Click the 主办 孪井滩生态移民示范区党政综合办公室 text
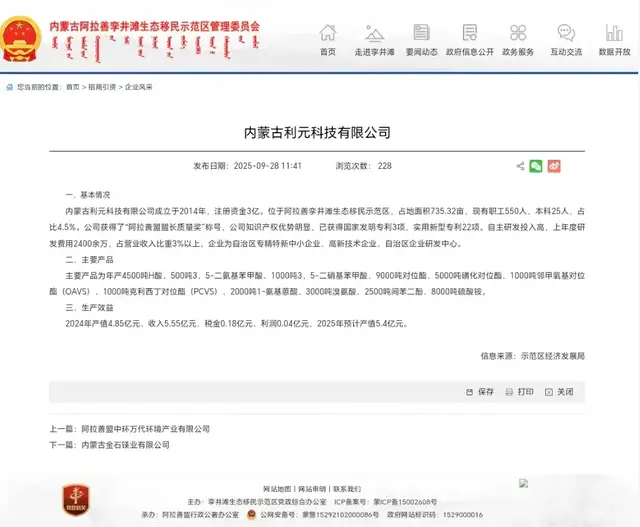640x527 pixels. pos(257,502)
